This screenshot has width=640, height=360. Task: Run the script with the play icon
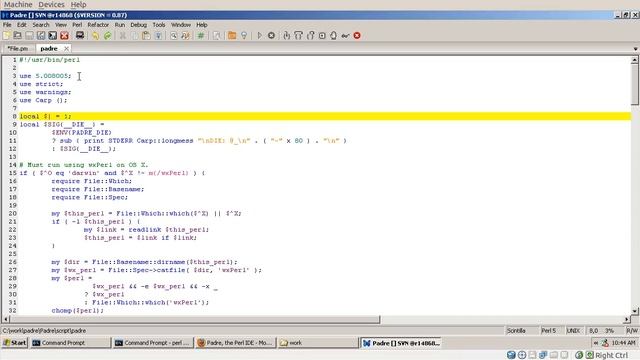pos(259,36)
